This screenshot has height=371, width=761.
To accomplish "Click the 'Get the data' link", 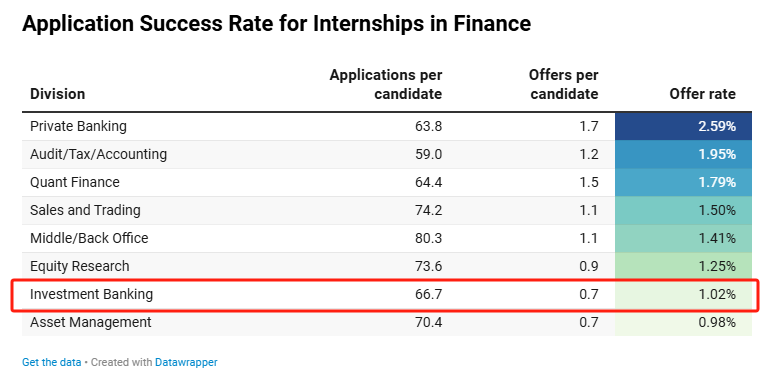I will (x=51, y=362).
